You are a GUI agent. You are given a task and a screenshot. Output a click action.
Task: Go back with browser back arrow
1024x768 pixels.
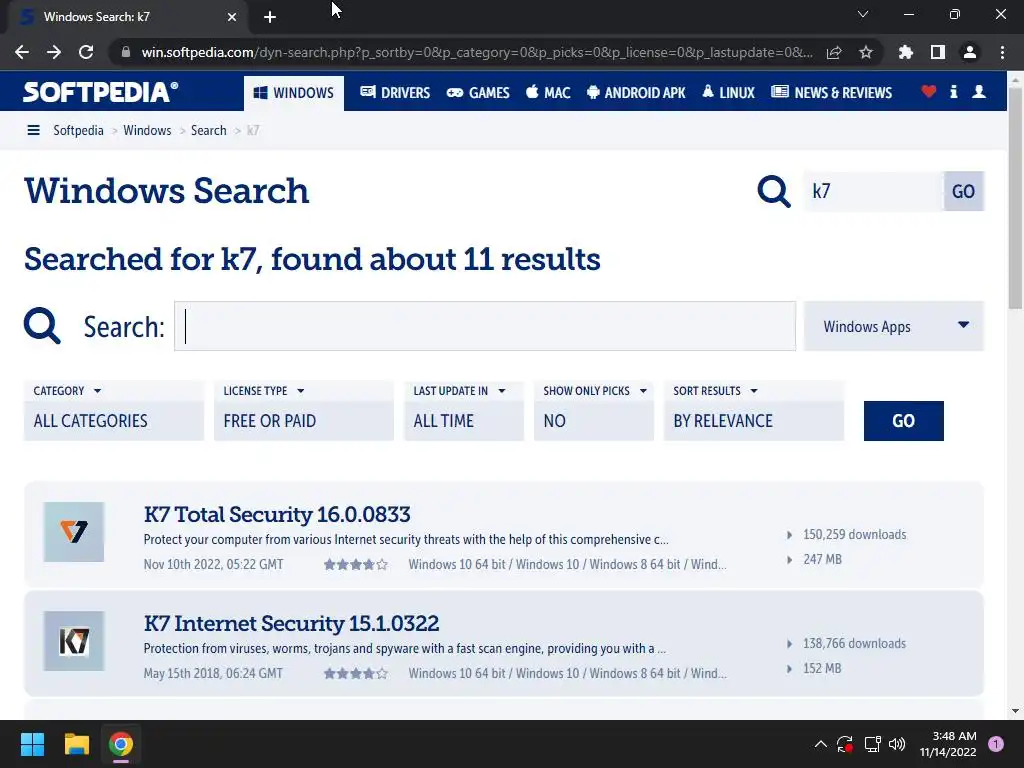22,52
